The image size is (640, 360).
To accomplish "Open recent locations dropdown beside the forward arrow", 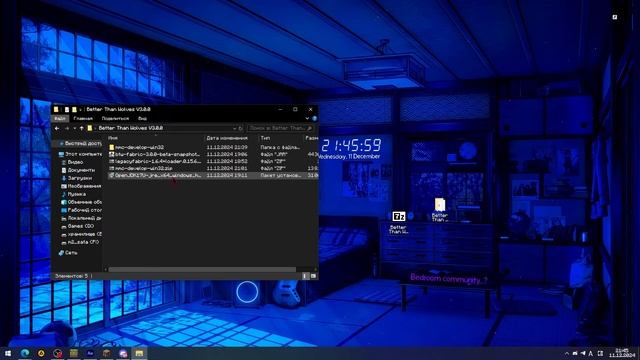I will [74, 128].
